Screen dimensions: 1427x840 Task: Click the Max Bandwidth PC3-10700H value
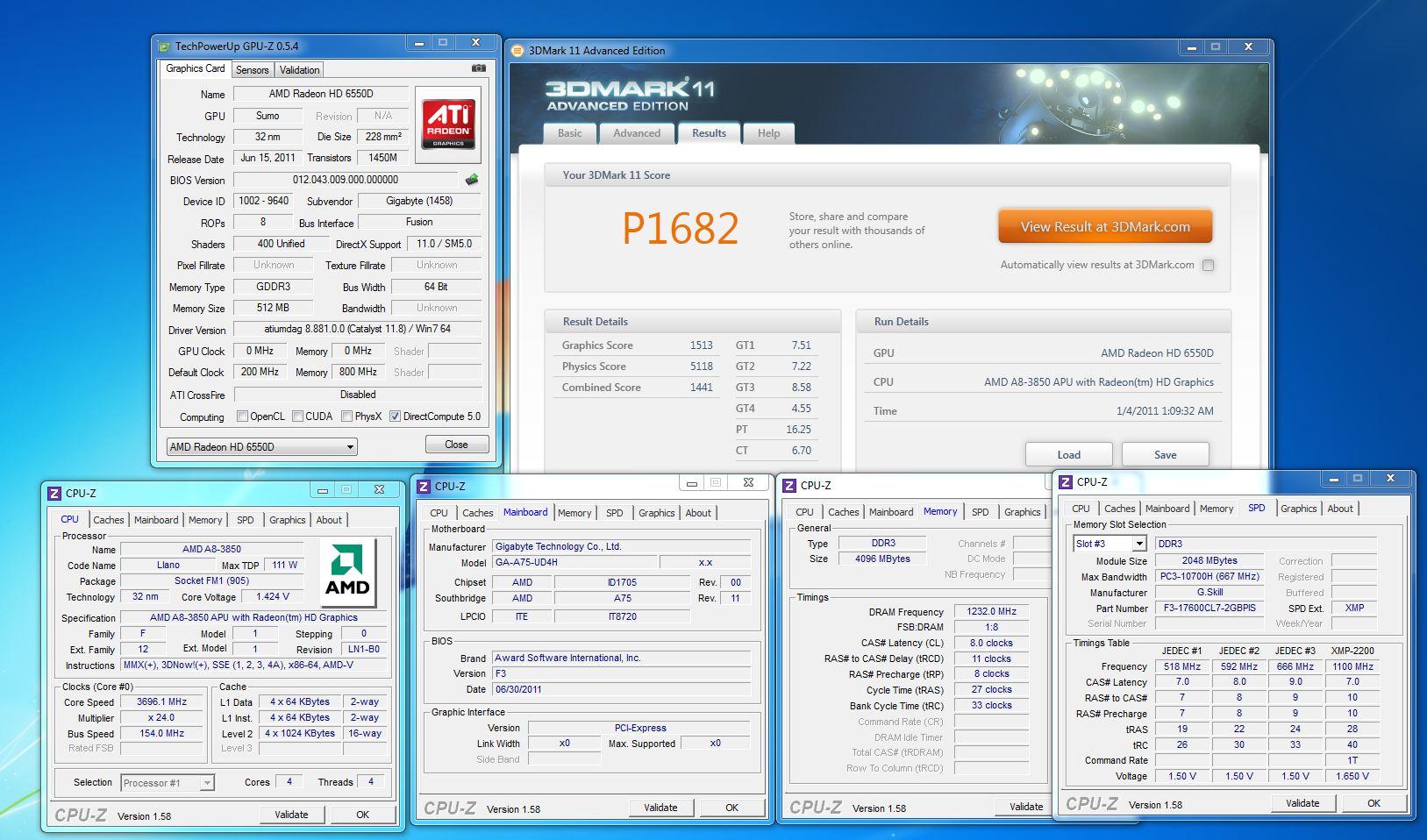tap(1209, 577)
